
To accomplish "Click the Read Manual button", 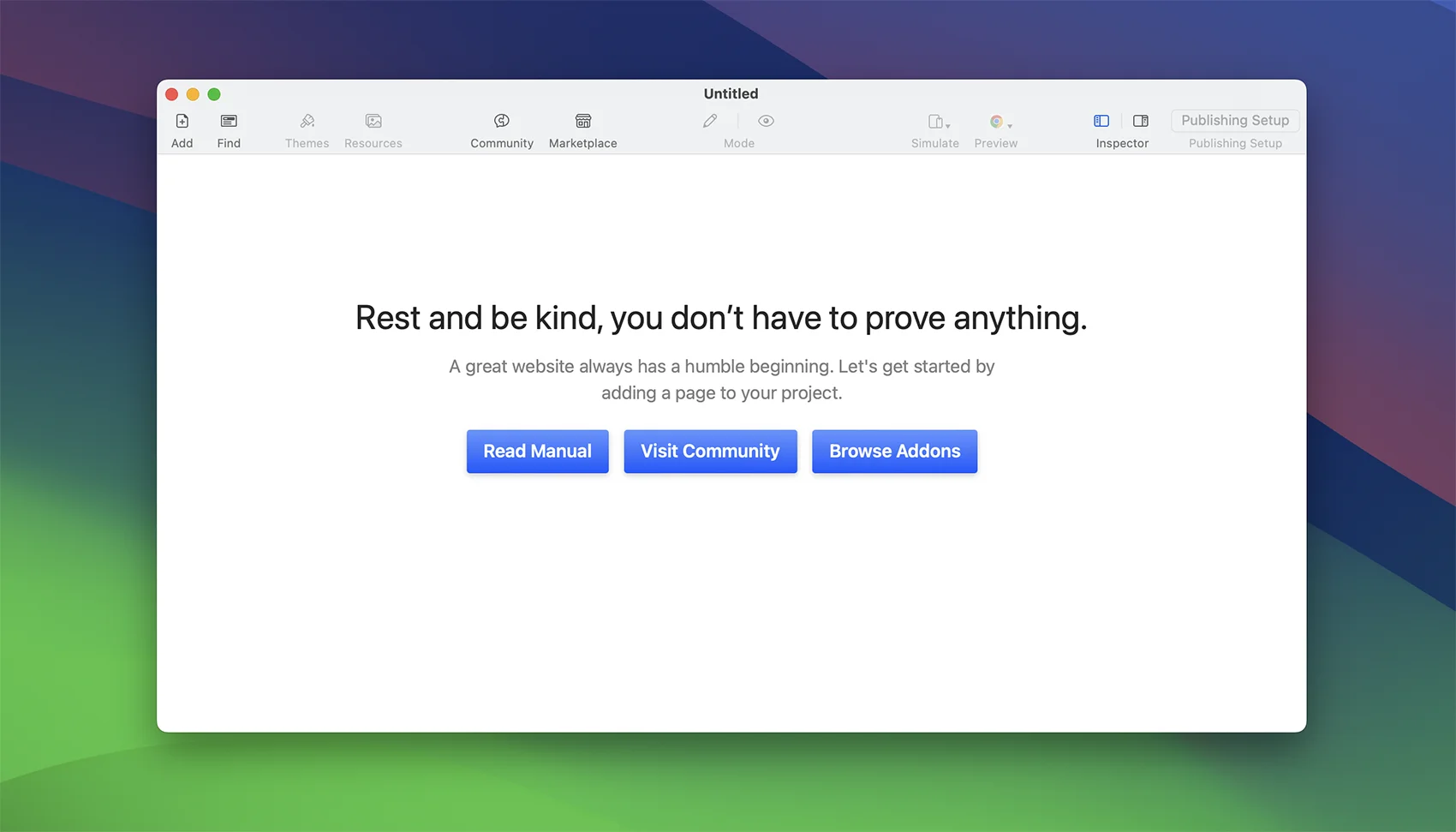I will [x=538, y=452].
